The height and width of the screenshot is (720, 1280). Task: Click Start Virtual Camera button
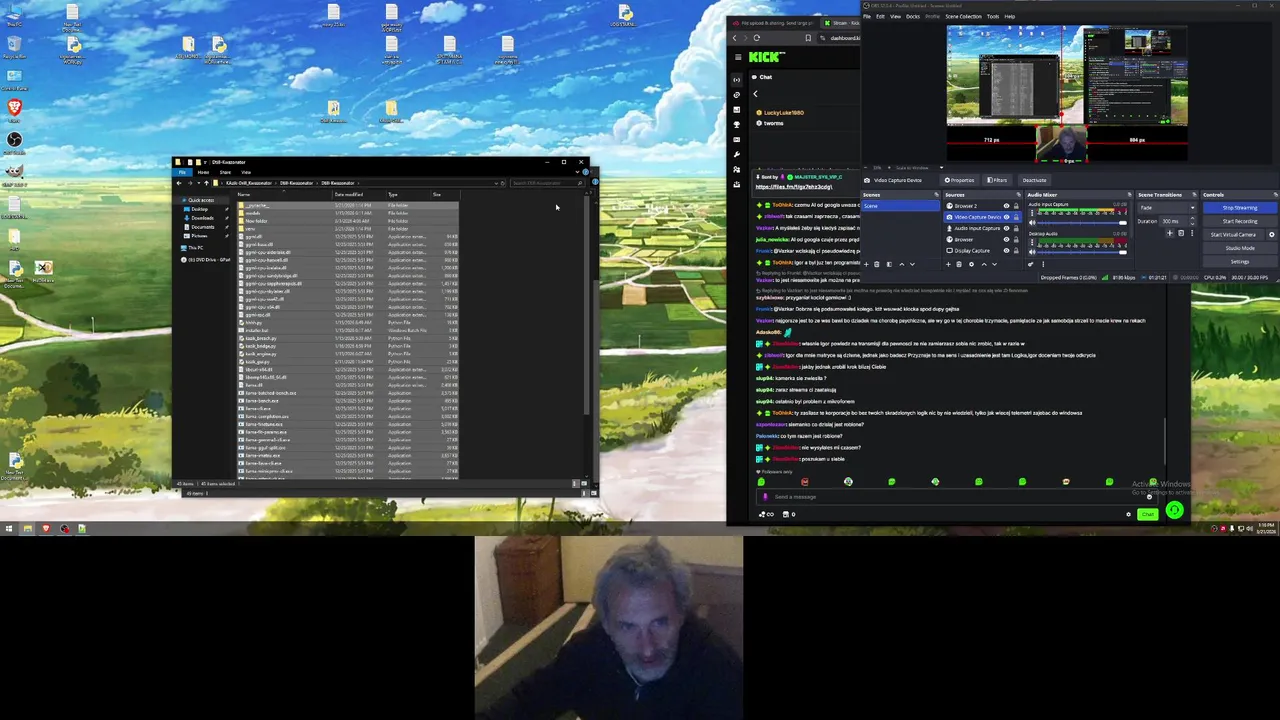coord(1233,235)
